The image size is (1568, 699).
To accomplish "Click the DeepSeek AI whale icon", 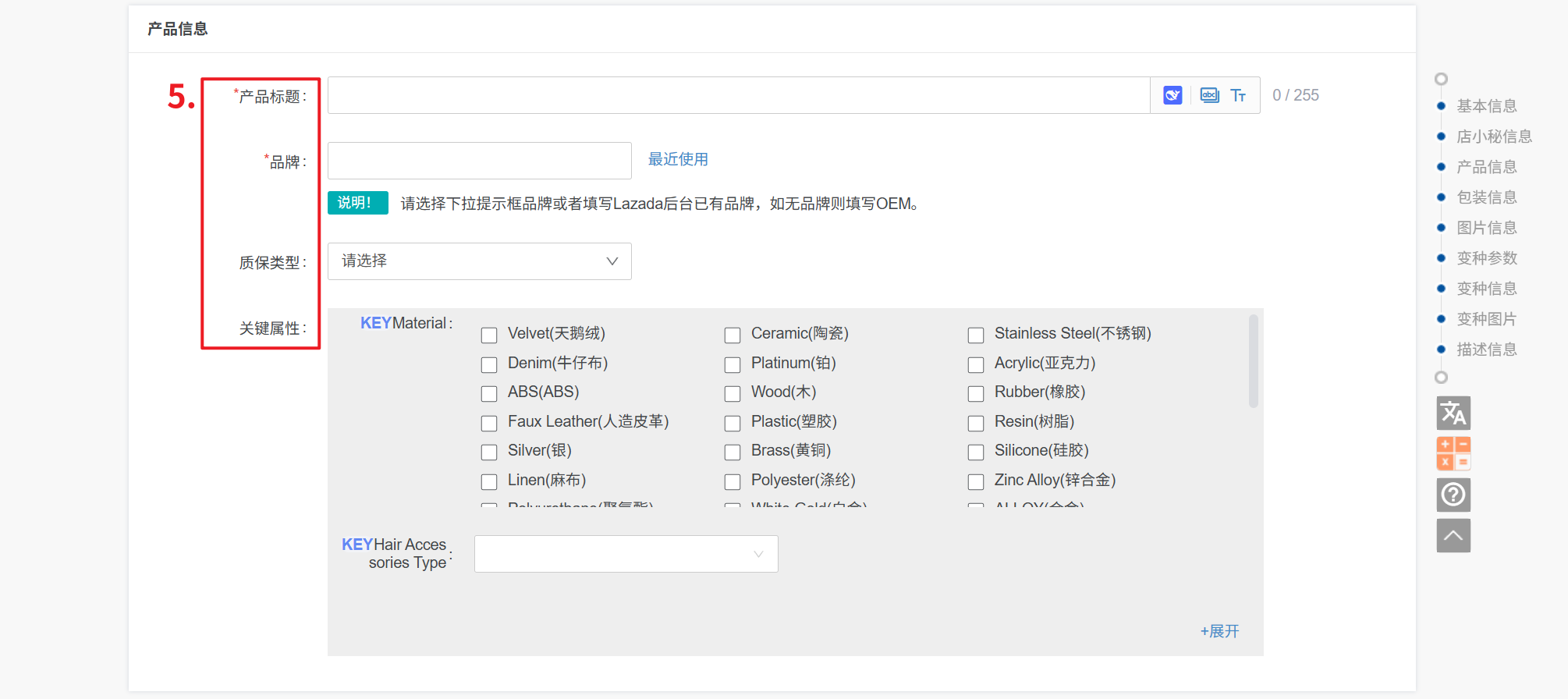I will tap(1172, 95).
